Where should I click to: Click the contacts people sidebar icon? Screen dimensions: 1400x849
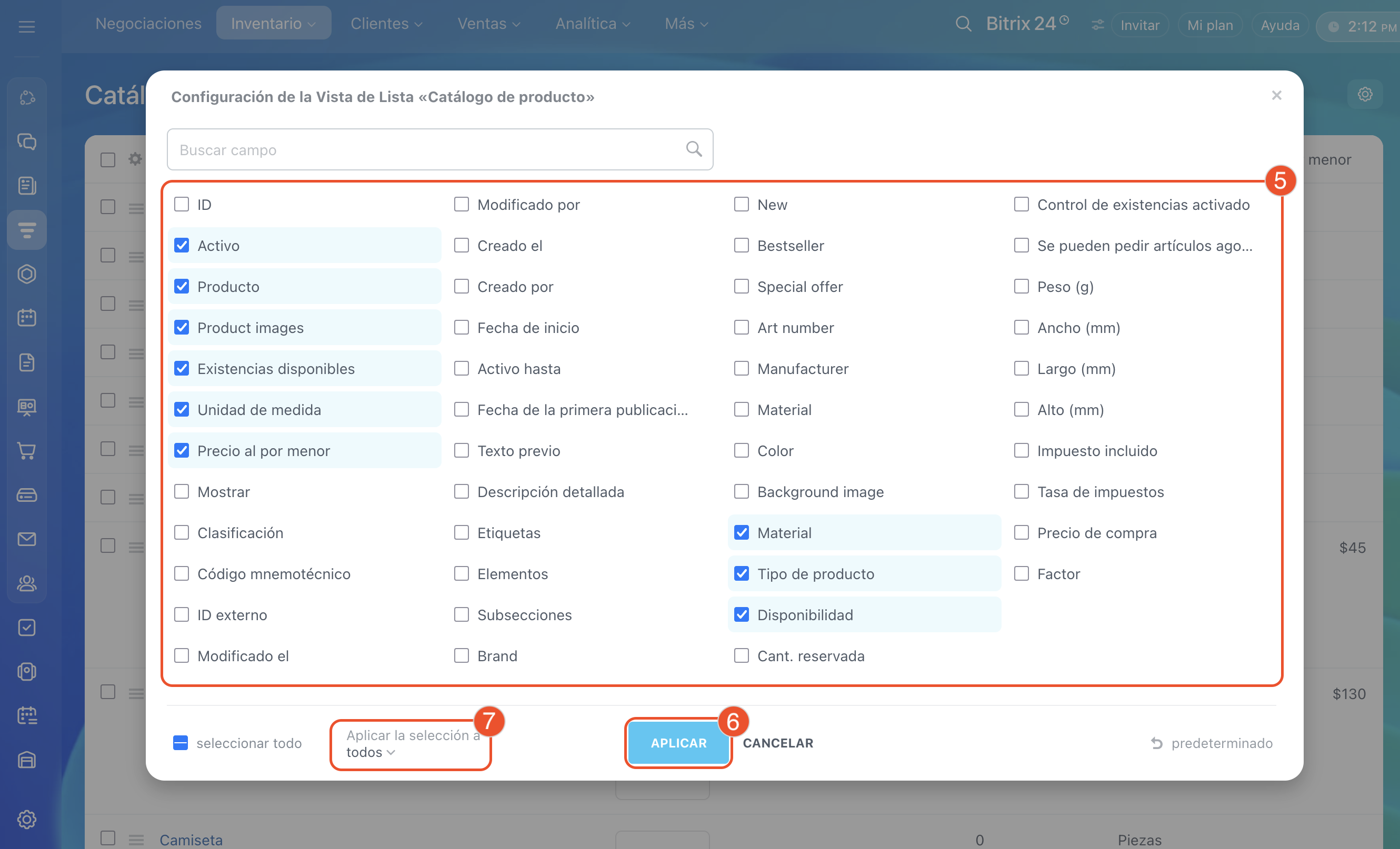[27, 583]
